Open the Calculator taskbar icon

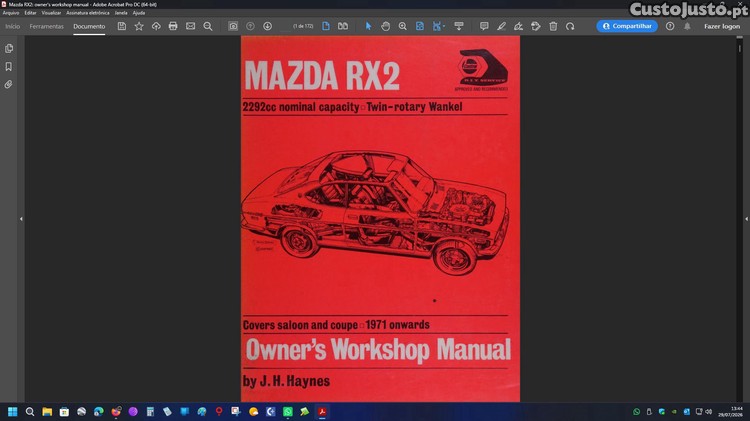point(150,411)
